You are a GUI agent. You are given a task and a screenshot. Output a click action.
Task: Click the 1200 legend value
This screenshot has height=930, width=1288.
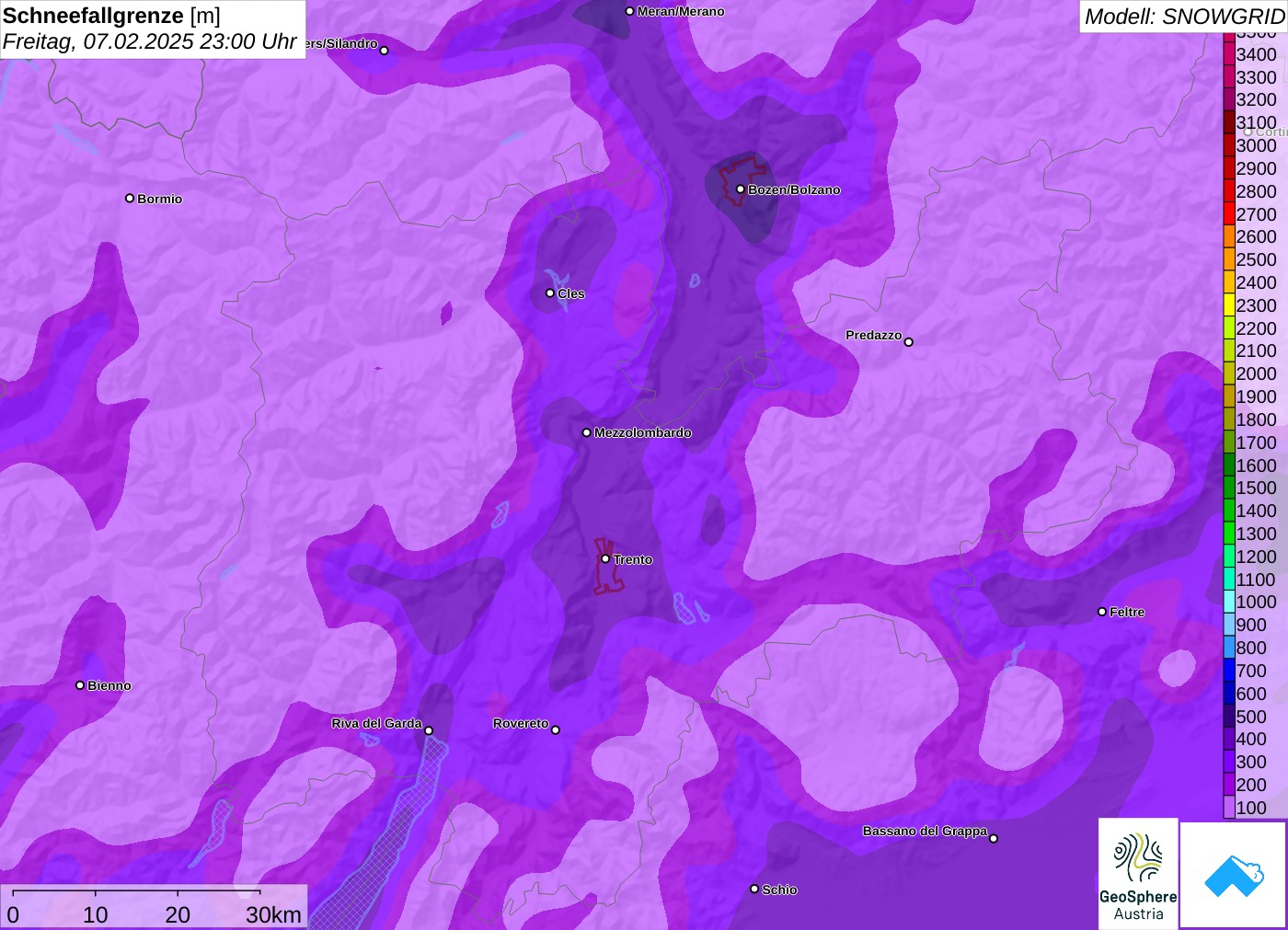[x=1256, y=557]
